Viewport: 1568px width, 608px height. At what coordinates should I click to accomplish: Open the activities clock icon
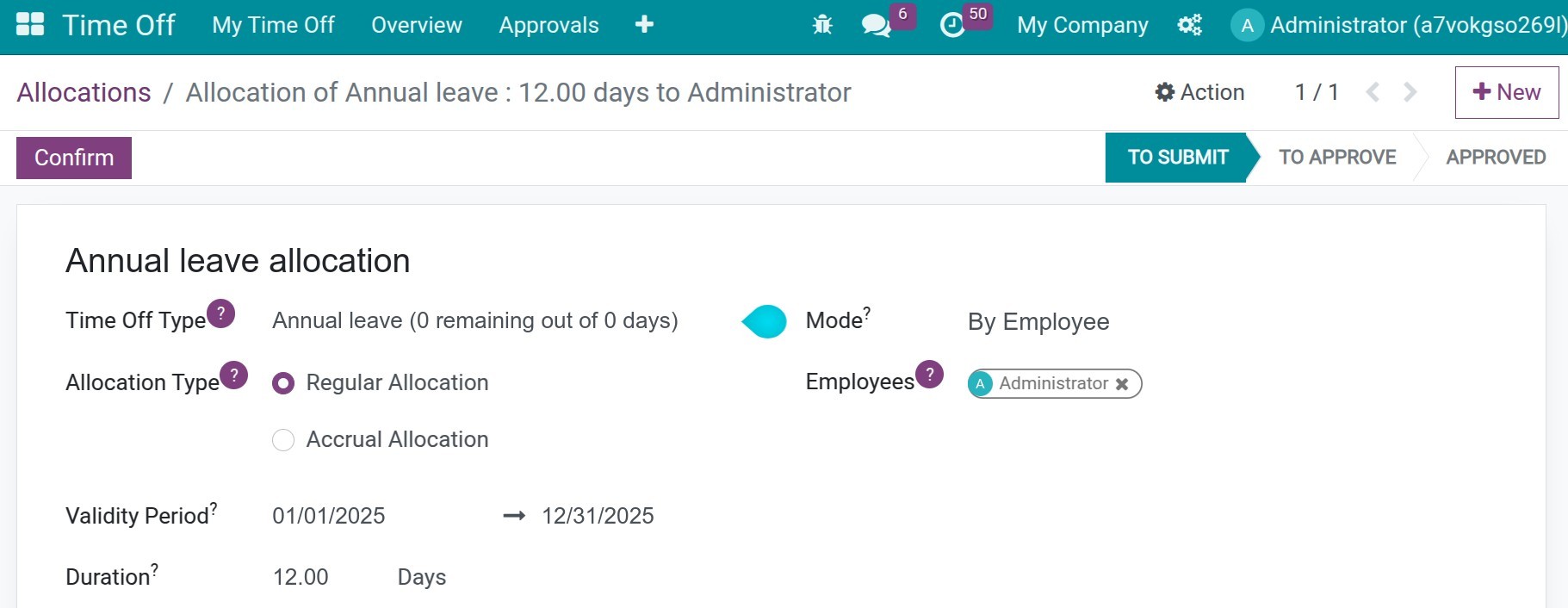[951, 25]
